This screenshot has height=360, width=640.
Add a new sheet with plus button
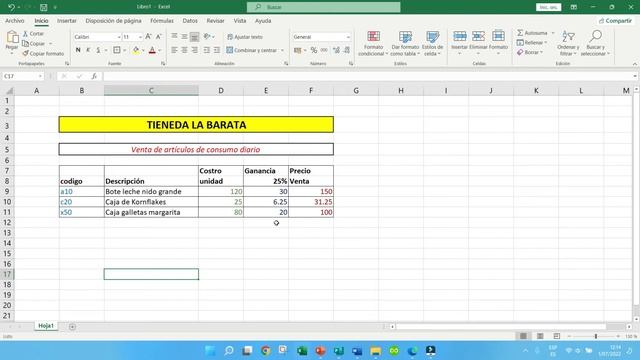[72, 326]
